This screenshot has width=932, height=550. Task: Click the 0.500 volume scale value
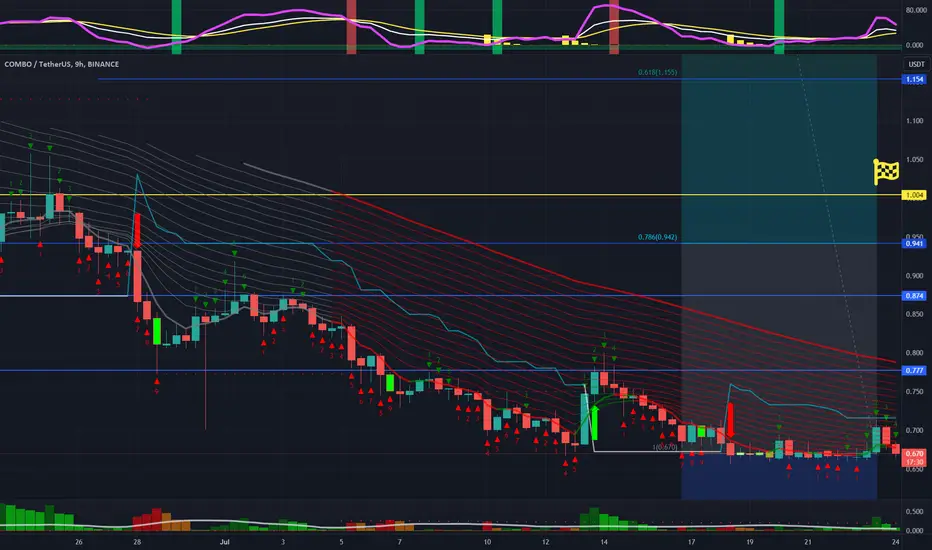click(x=914, y=511)
